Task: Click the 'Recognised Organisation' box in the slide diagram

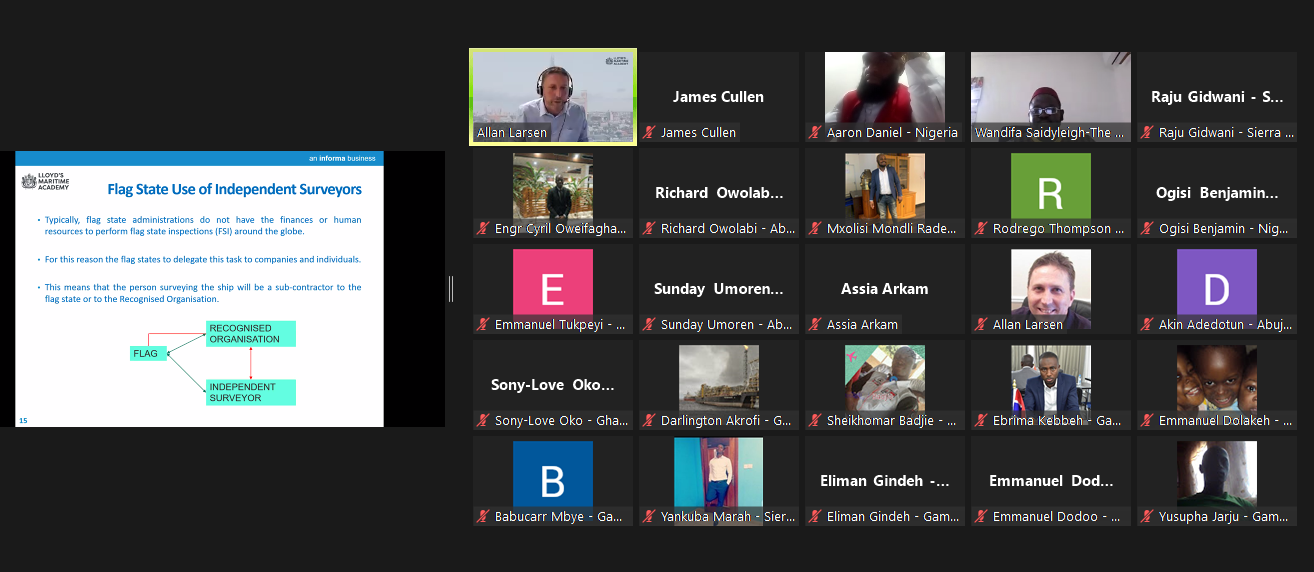Action: click(x=250, y=334)
